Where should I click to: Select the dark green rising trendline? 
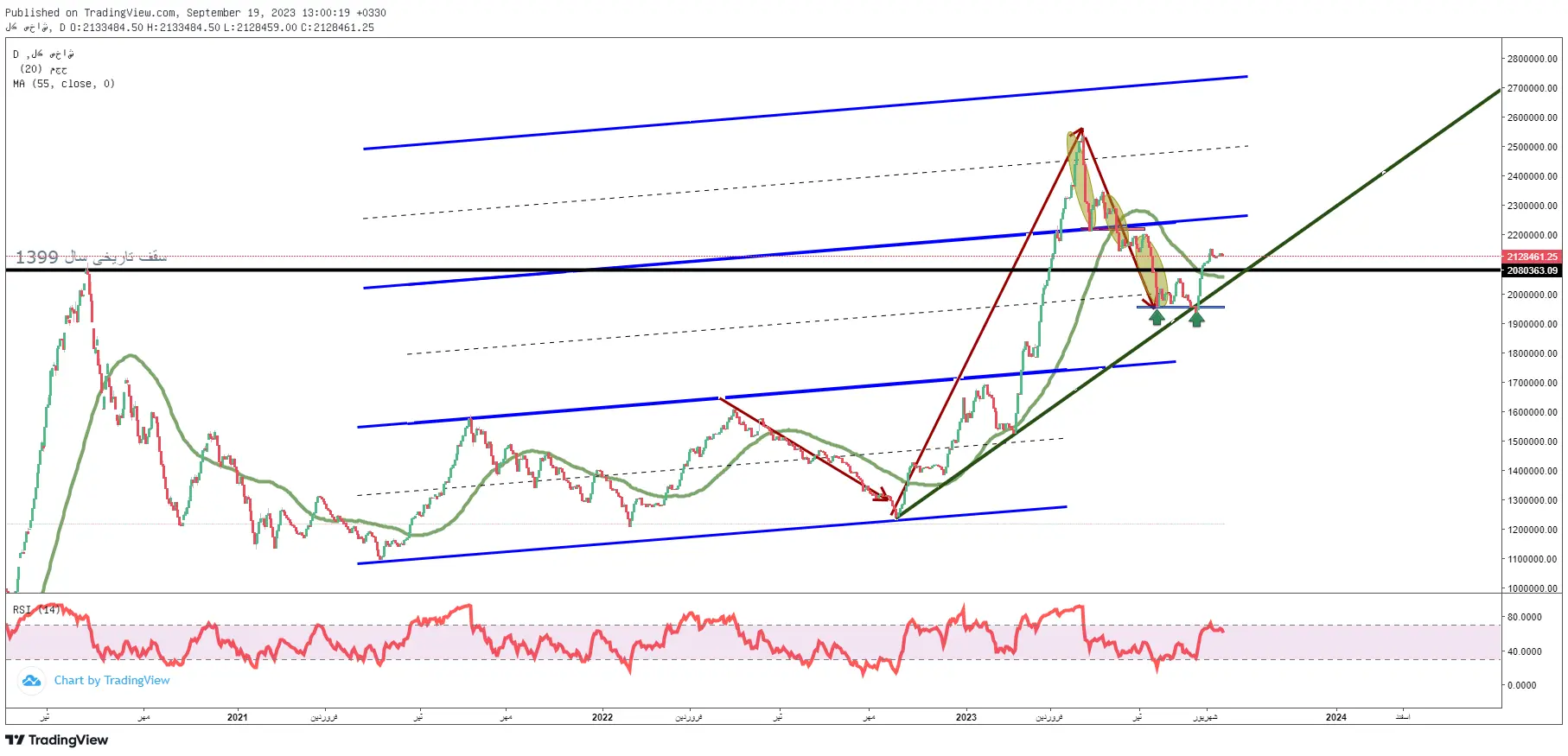click(x=1198, y=303)
